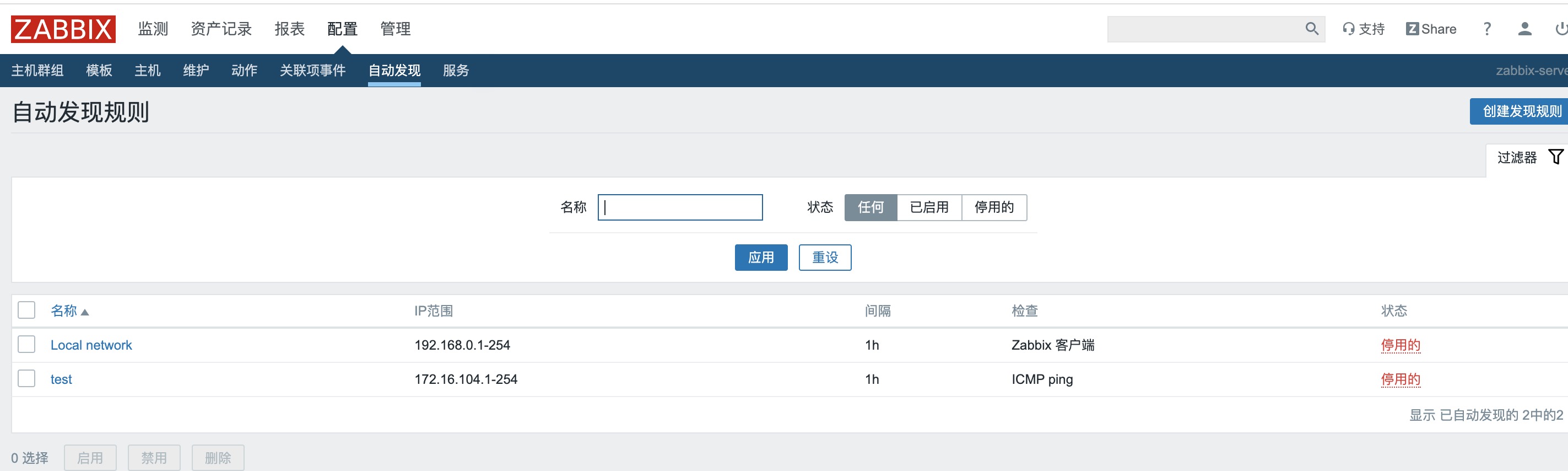Click the ICMP ping check cell
Image resolution: width=1568 pixels, height=471 pixels.
(x=1042, y=379)
